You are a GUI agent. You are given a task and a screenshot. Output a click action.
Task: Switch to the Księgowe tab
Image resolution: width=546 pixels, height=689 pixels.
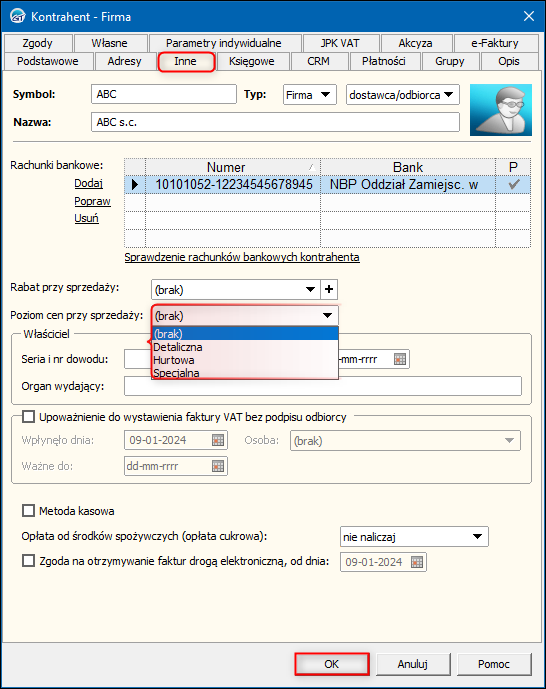pyautogui.click(x=252, y=61)
